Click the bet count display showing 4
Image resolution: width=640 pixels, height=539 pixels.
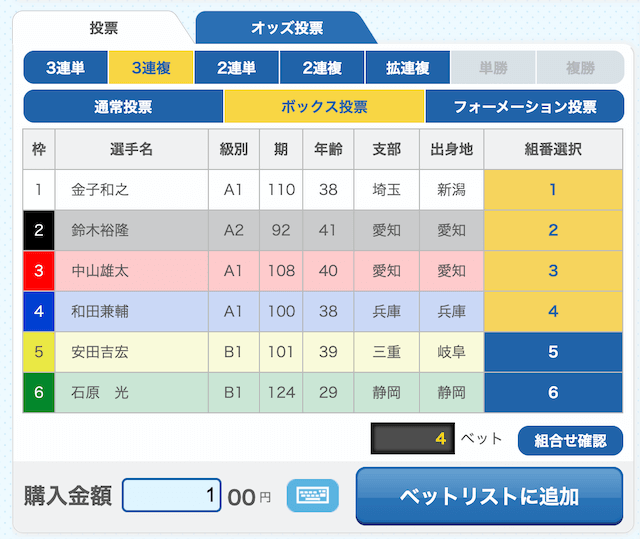[x=413, y=439]
